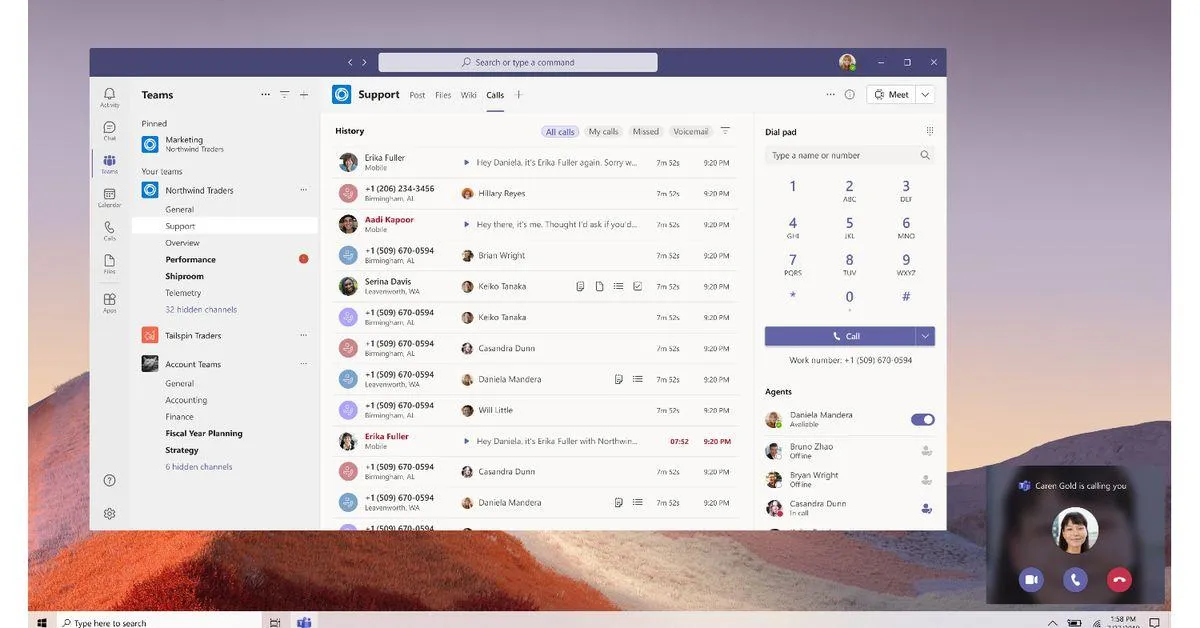The height and width of the screenshot is (628, 1200).
Task: Open more options beside the Teams heading
Action: 265,95
